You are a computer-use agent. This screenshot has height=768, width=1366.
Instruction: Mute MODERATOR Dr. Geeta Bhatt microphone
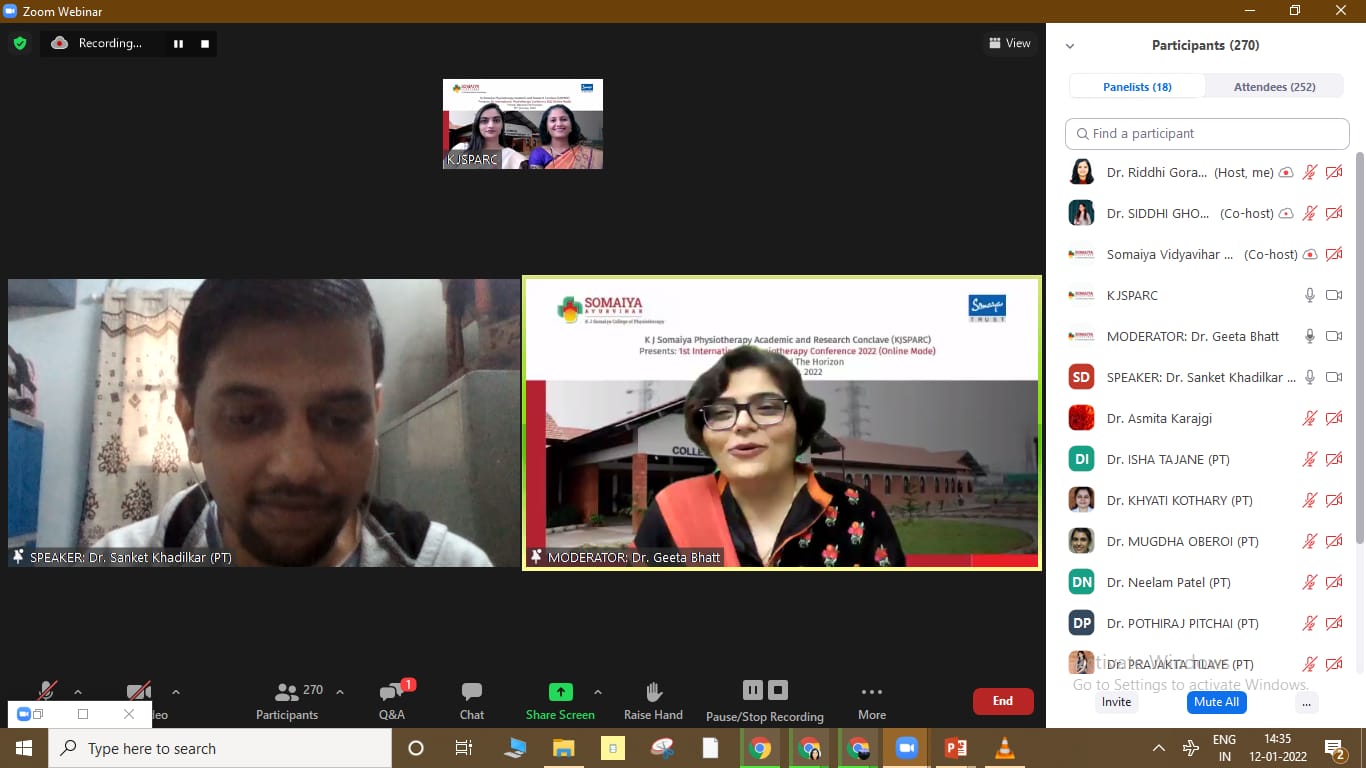(1310, 336)
